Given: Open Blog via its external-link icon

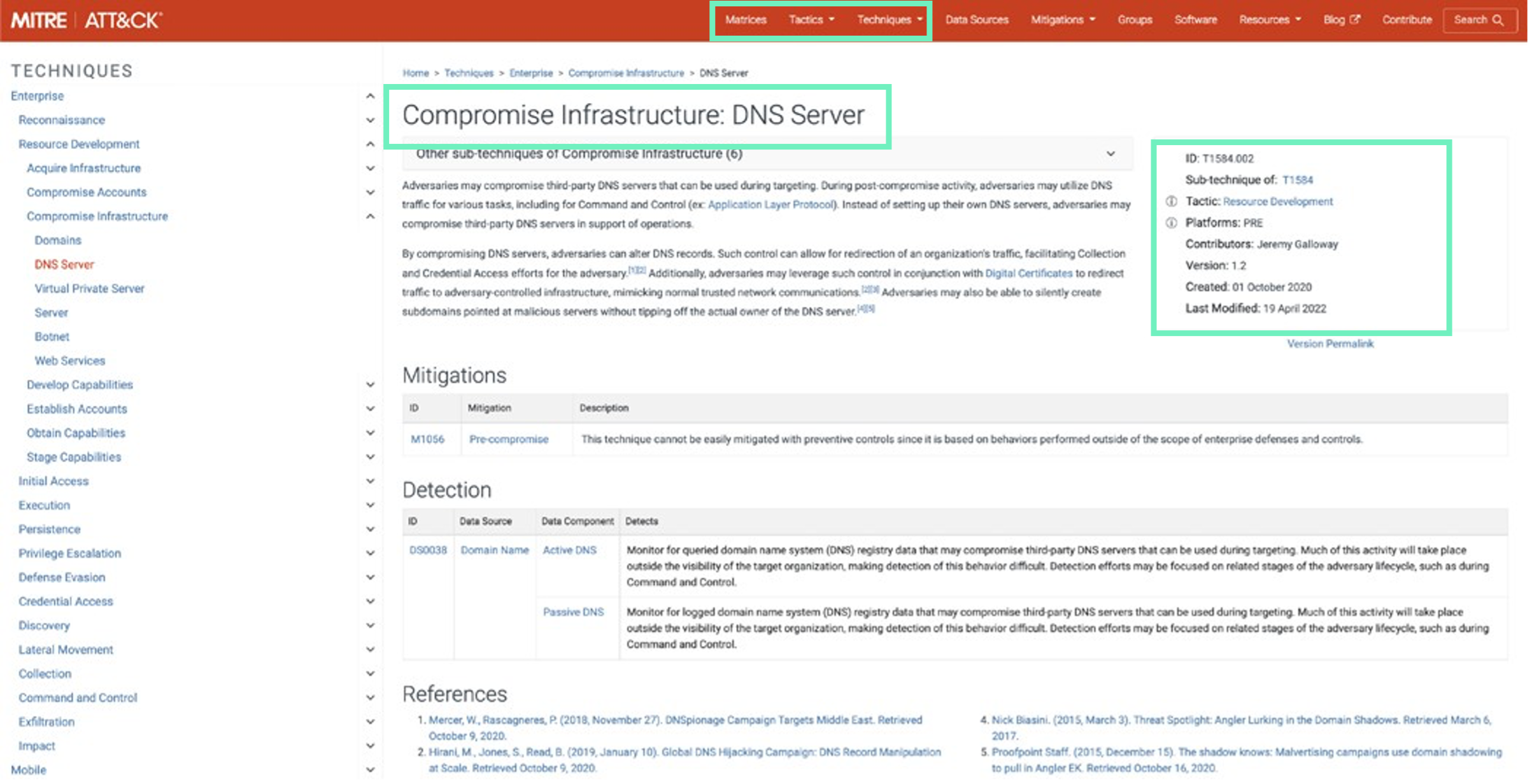Looking at the screenshot, I should coord(1355,20).
